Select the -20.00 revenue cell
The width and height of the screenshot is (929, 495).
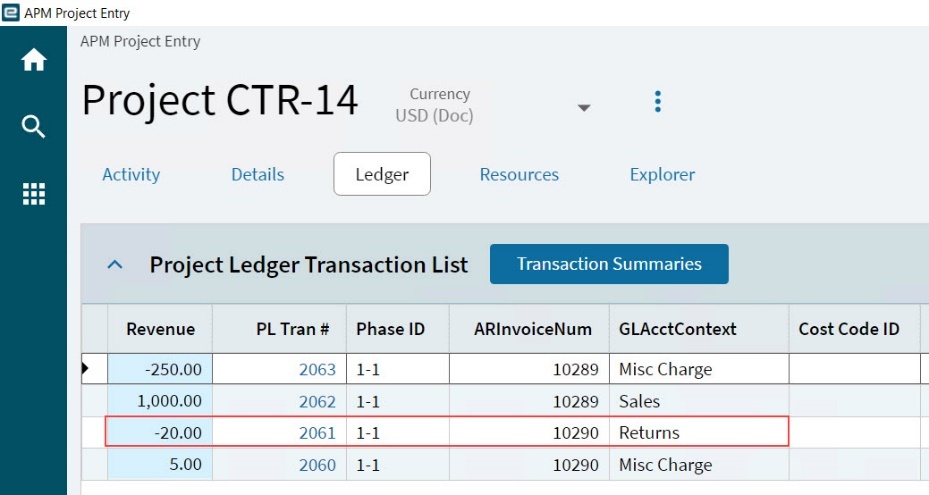[x=160, y=433]
